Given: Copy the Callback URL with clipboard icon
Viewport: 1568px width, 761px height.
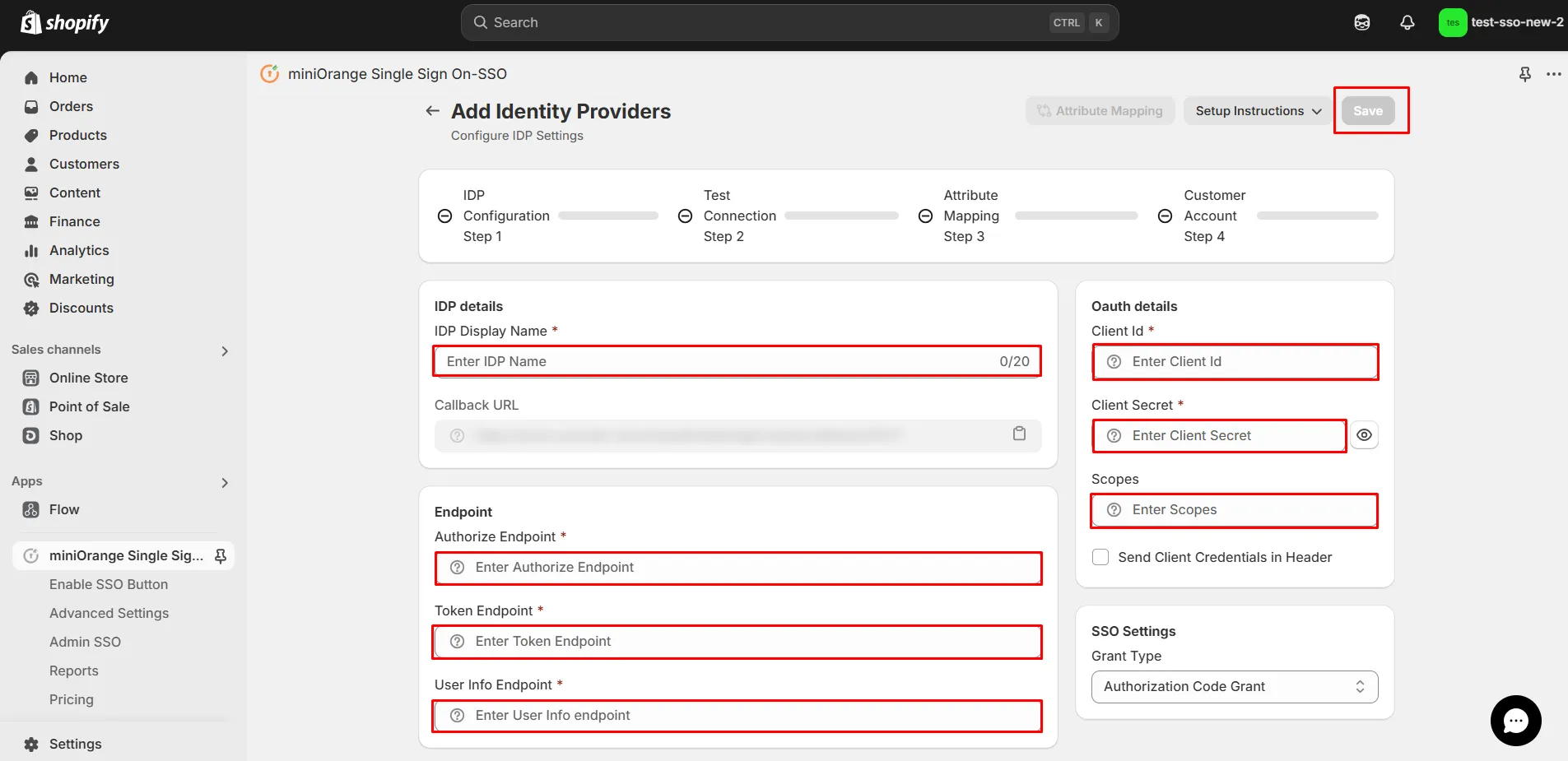Looking at the screenshot, I should (1019, 434).
